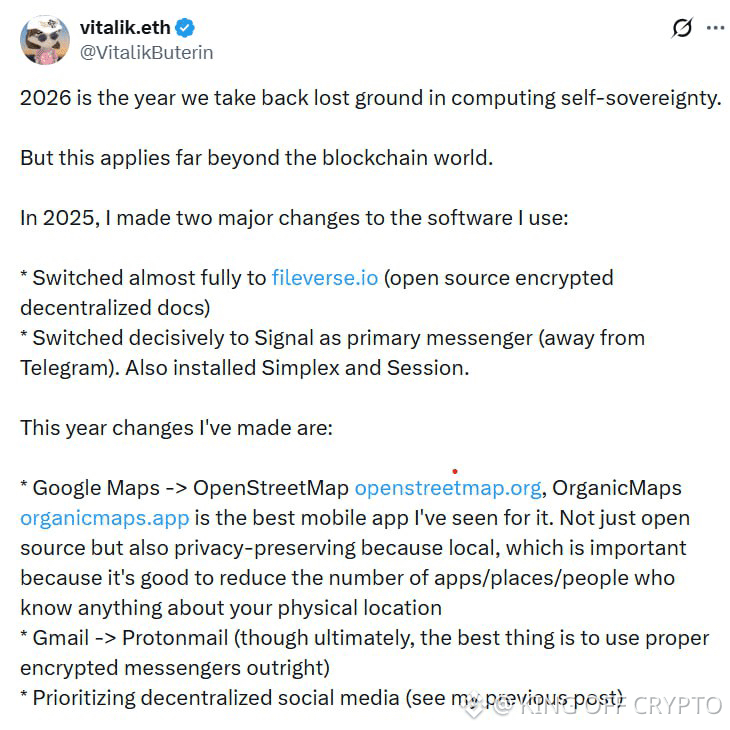Click the opening line about computing self-sovereignty

pos(370,99)
